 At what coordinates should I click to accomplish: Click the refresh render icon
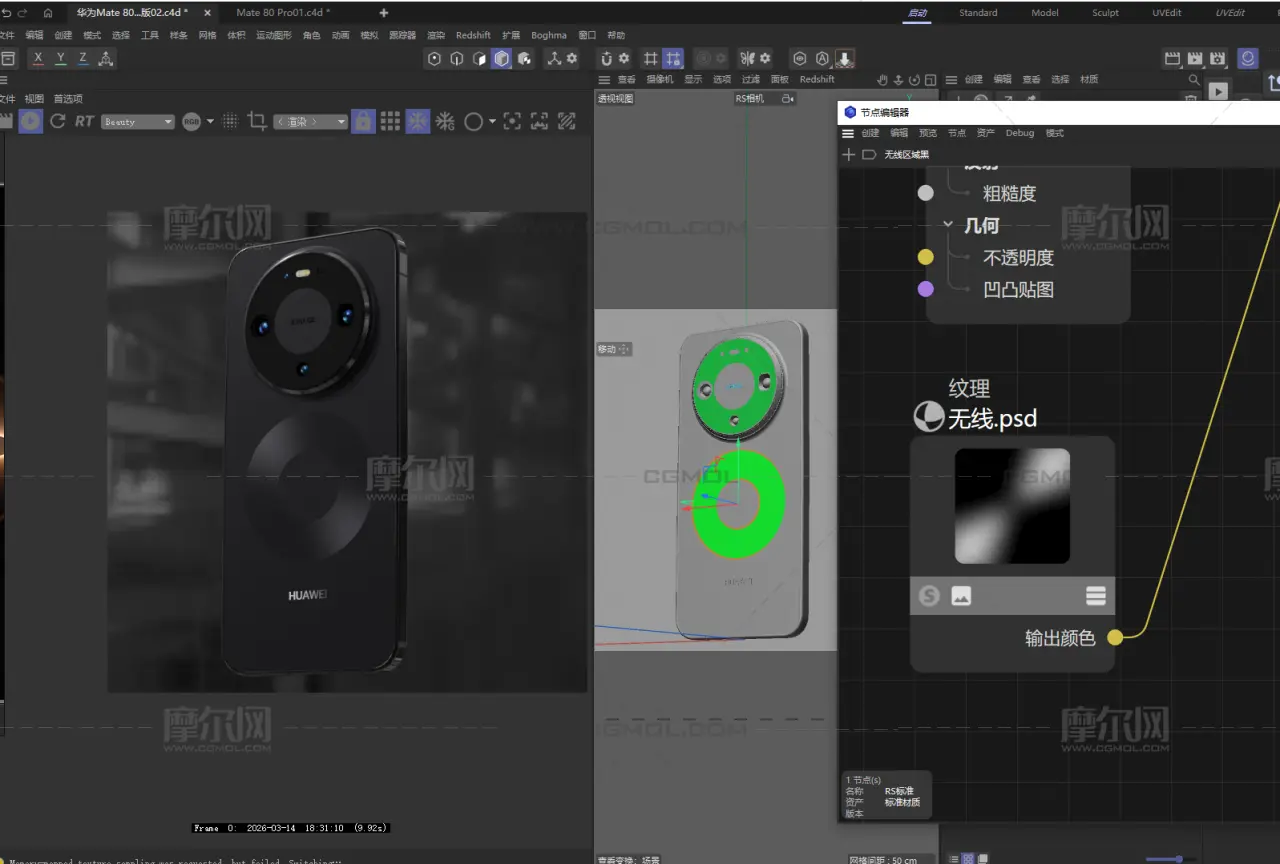(x=57, y=121)
